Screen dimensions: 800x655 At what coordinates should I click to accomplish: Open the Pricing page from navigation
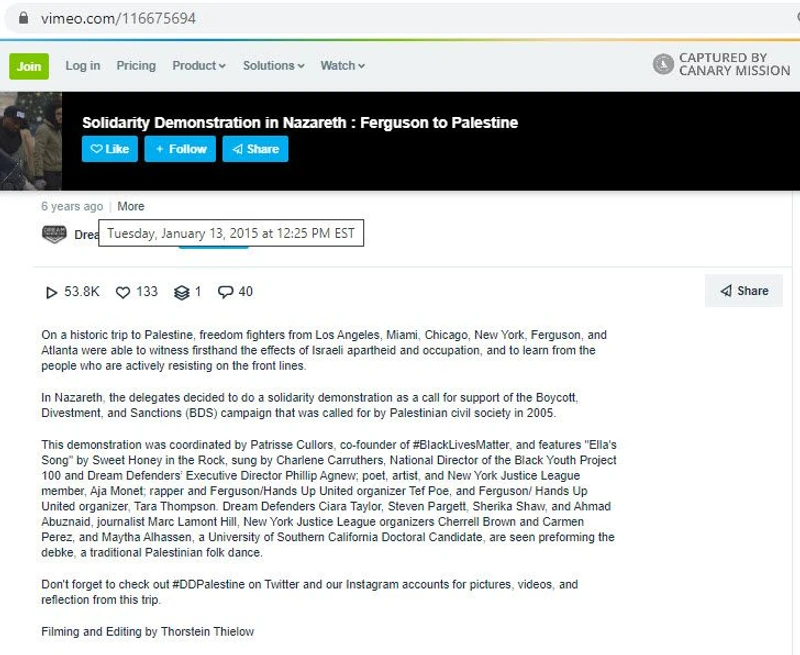tap(136, 66)
